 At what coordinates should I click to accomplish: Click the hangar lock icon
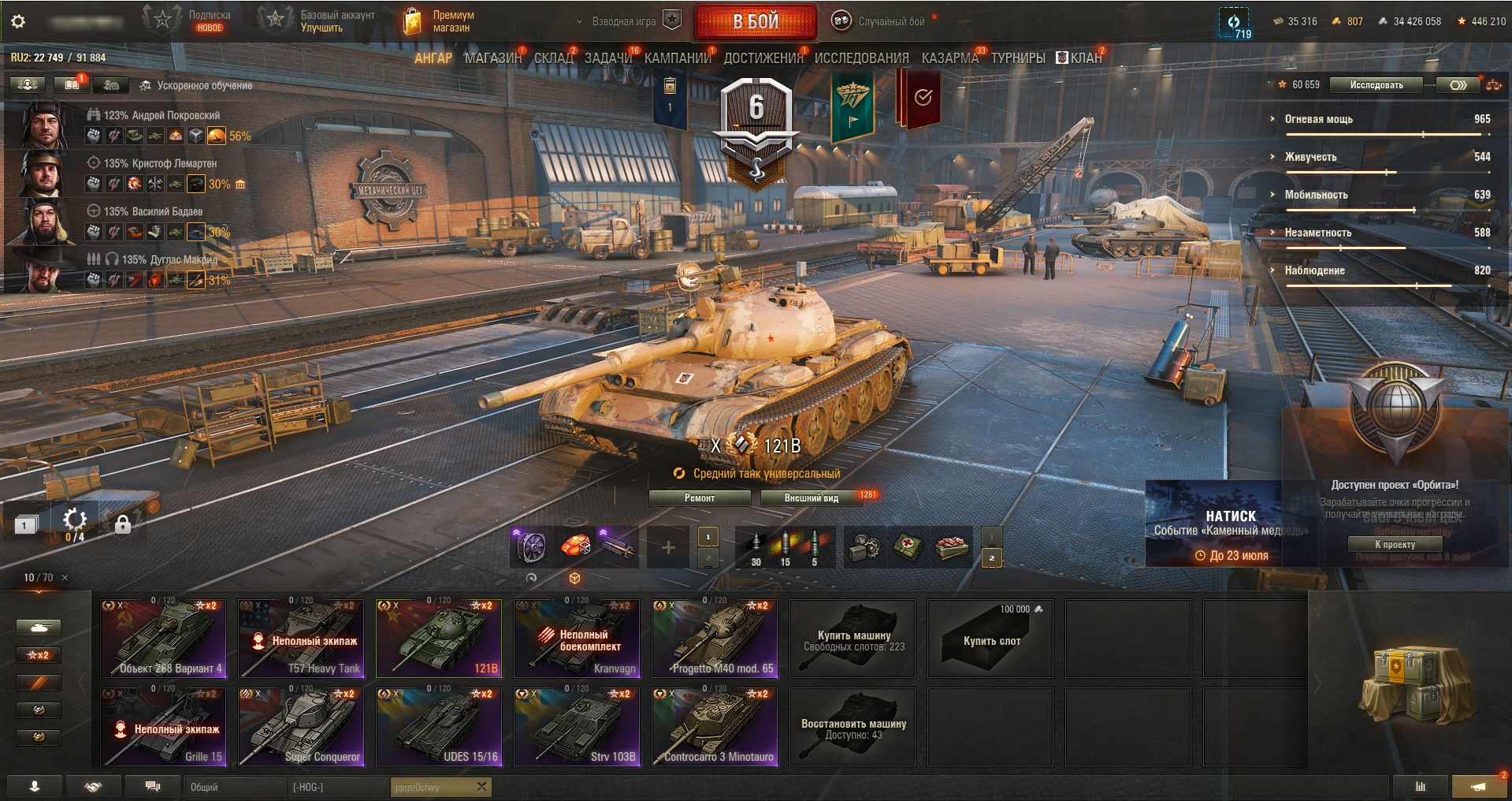coord(122,523)
